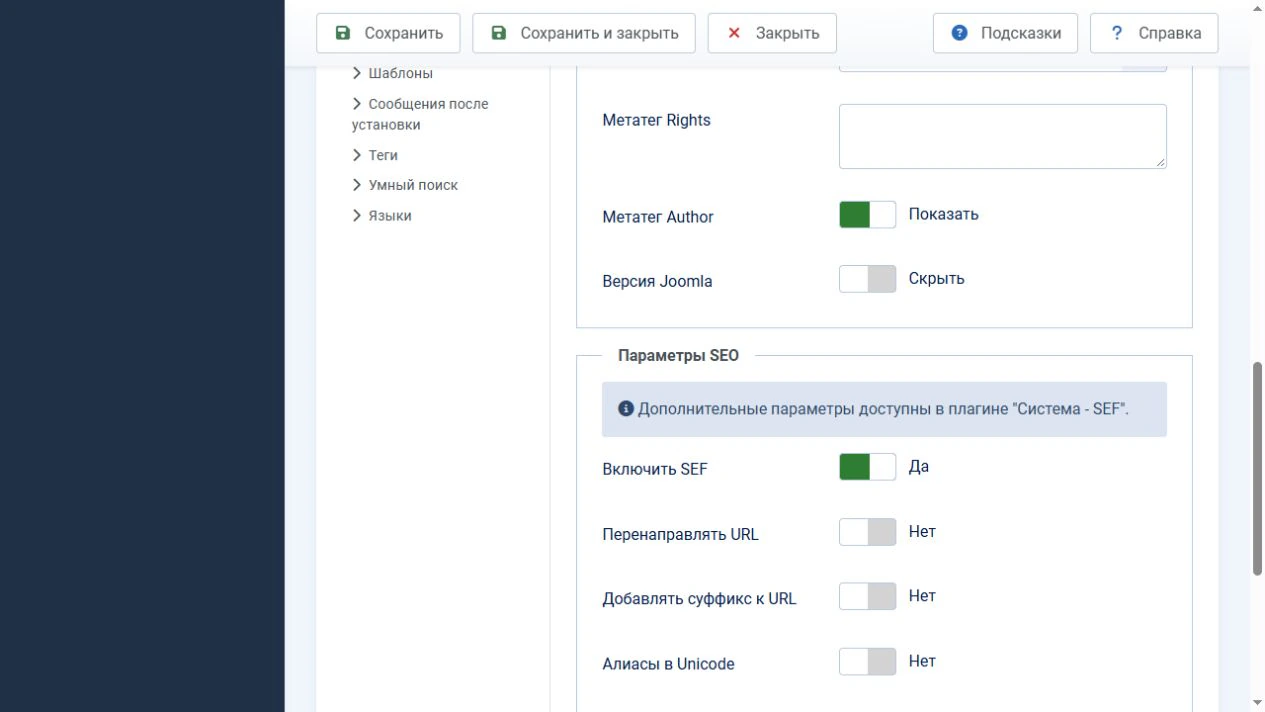Click the Алиасы в Unicode label

[668, 664]
